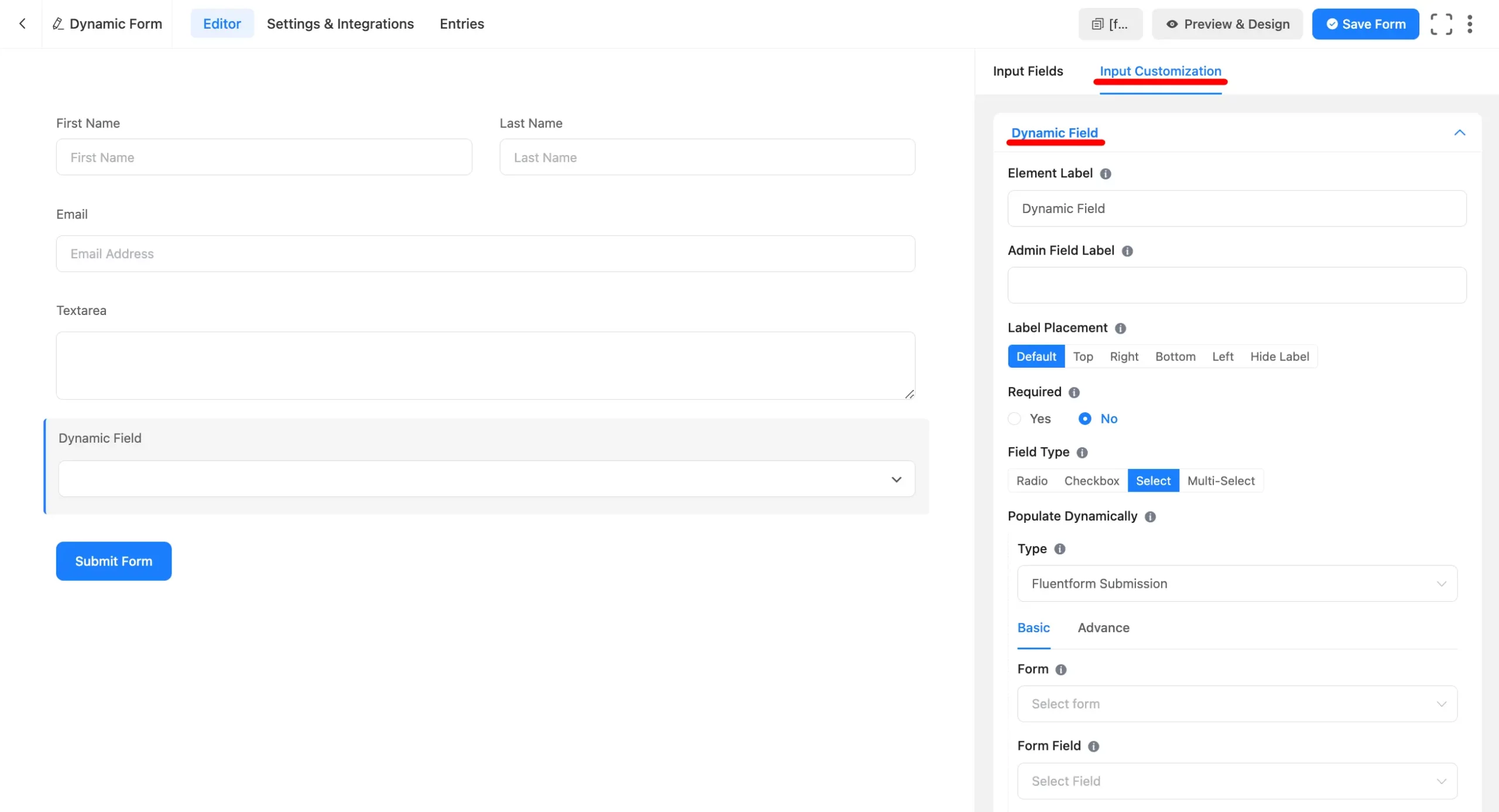
Task: Click the Populate Dynamically info icon
Action: [x=1149, y=516]
